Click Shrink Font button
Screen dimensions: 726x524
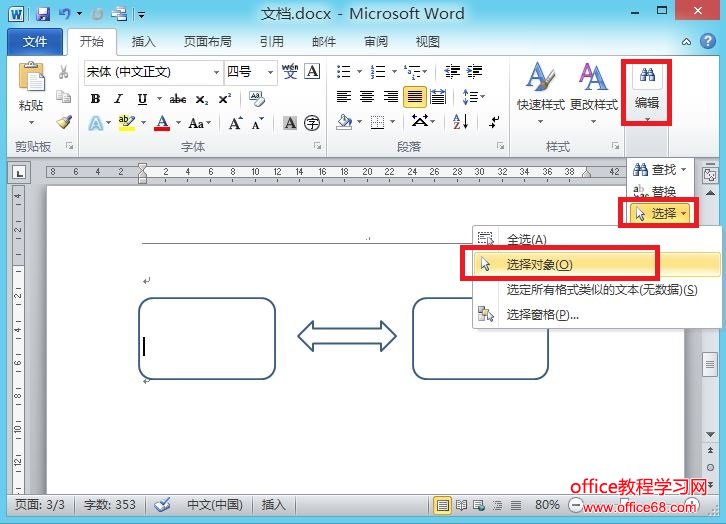point(257,123)
